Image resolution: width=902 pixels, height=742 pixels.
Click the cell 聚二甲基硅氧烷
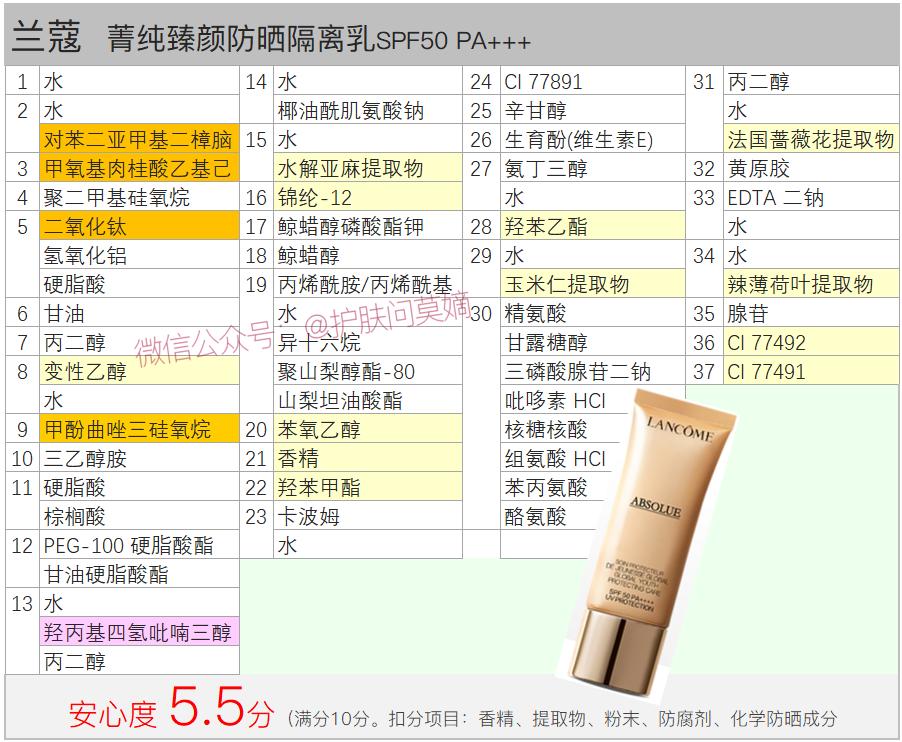pyautogui.click(x=139, y=197)
